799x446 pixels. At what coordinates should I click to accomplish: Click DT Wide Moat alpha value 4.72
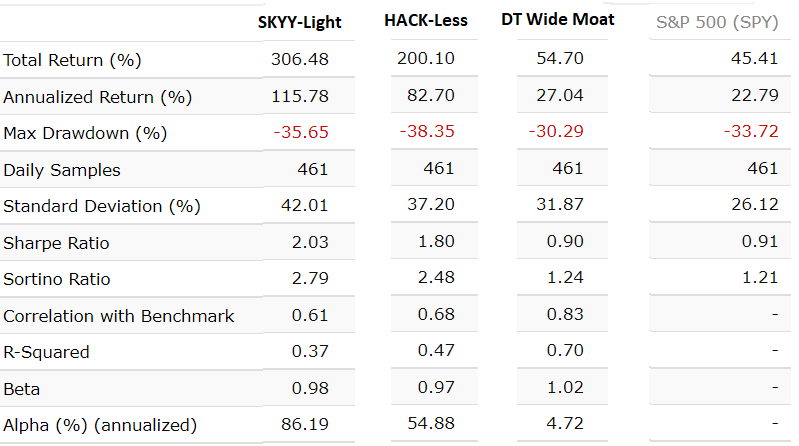tap(565, 425)
